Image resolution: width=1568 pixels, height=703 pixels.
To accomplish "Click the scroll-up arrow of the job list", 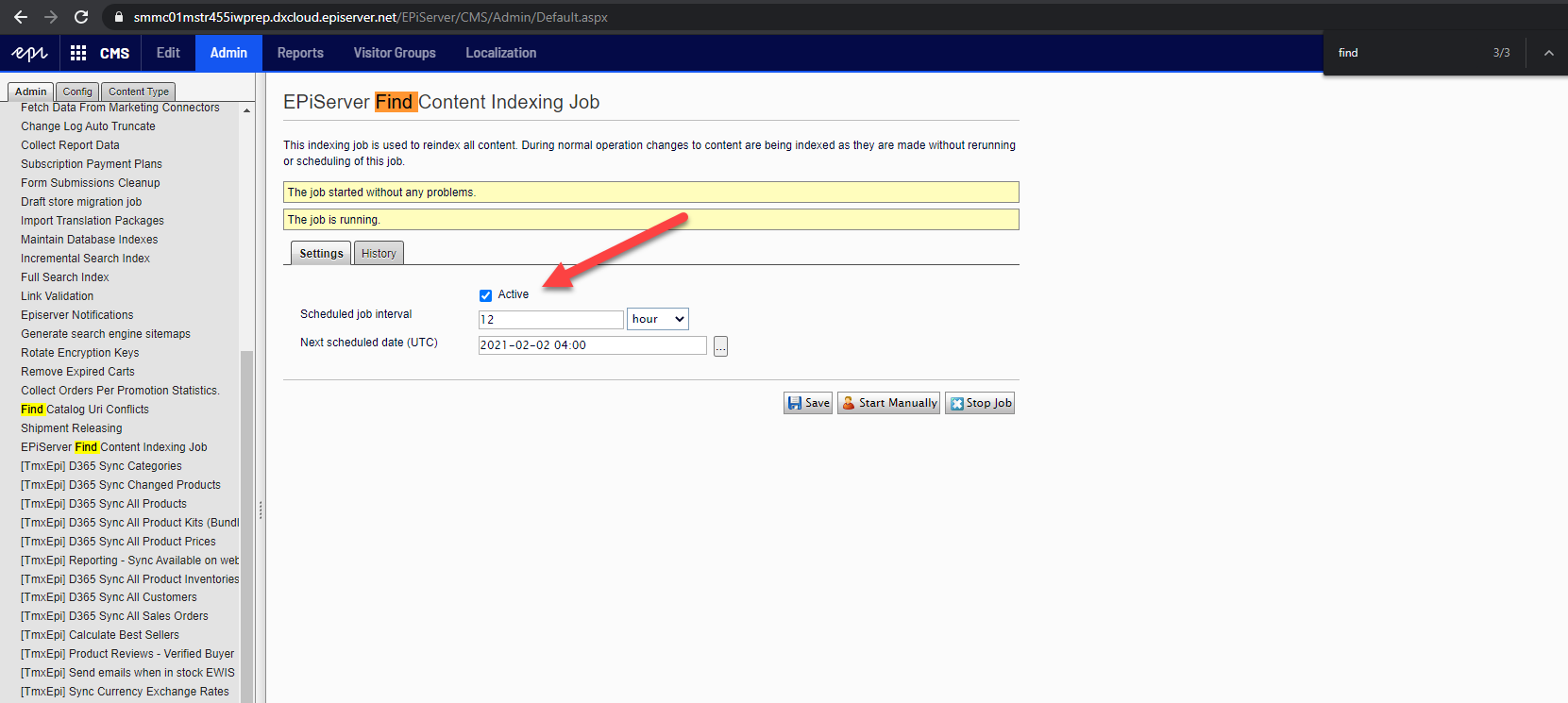I will [247, 110].
